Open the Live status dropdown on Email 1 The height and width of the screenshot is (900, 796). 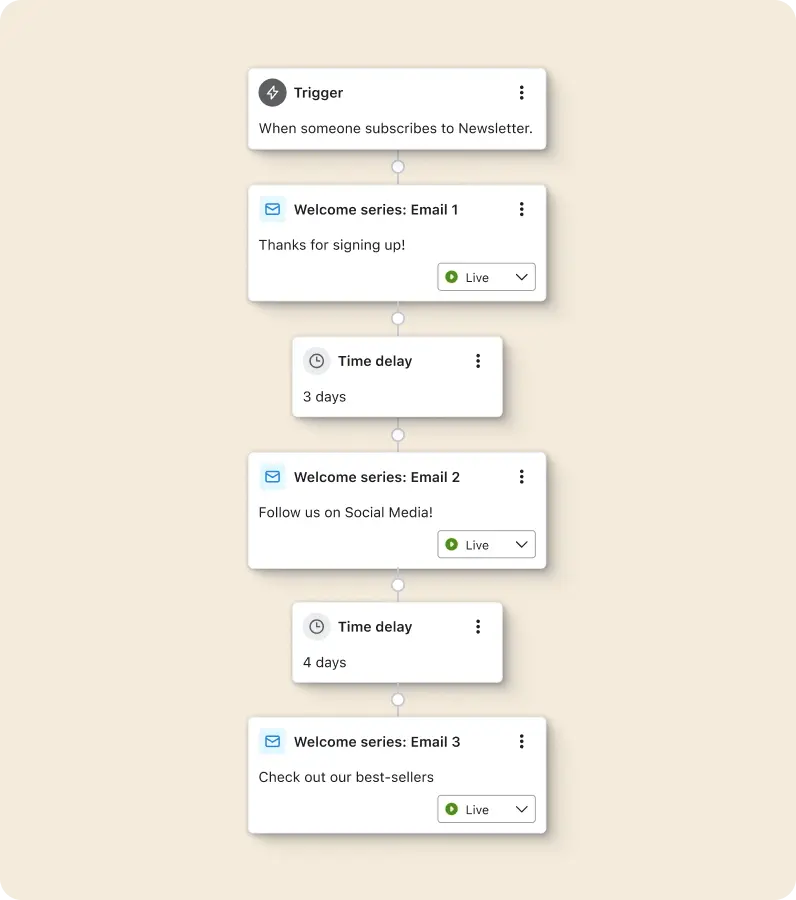tap(521, 277)
